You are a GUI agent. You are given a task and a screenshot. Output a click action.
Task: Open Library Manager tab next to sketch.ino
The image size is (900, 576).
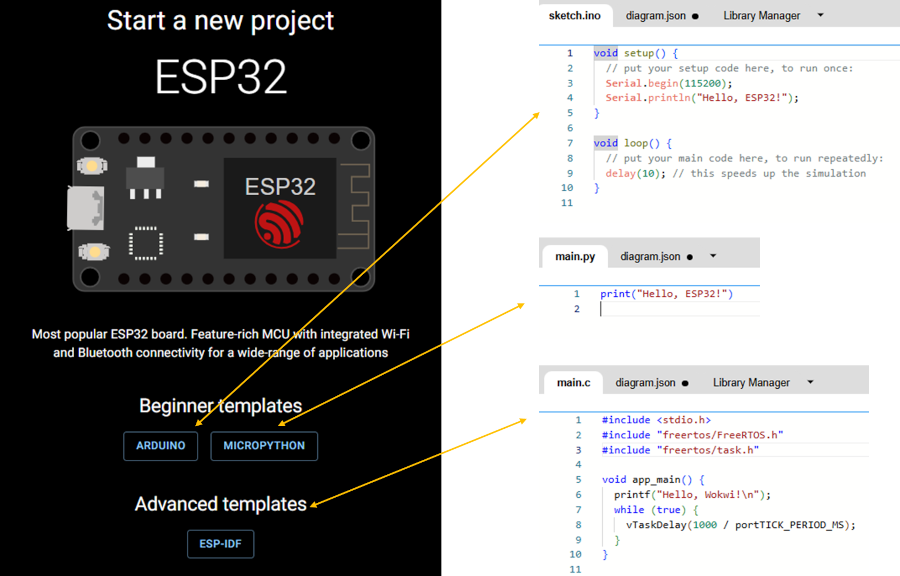(761, 16)
